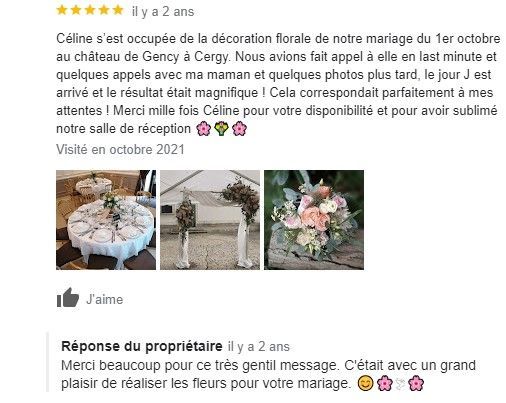Click the first gold star of the rating
Image resolution: width=506 pixels, height=403 pixels.
pyautogui.click(x=62, y=10)
